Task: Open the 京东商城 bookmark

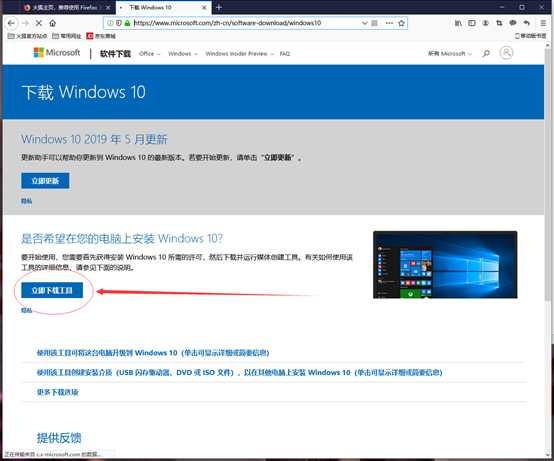Action: tap(101, 36)
